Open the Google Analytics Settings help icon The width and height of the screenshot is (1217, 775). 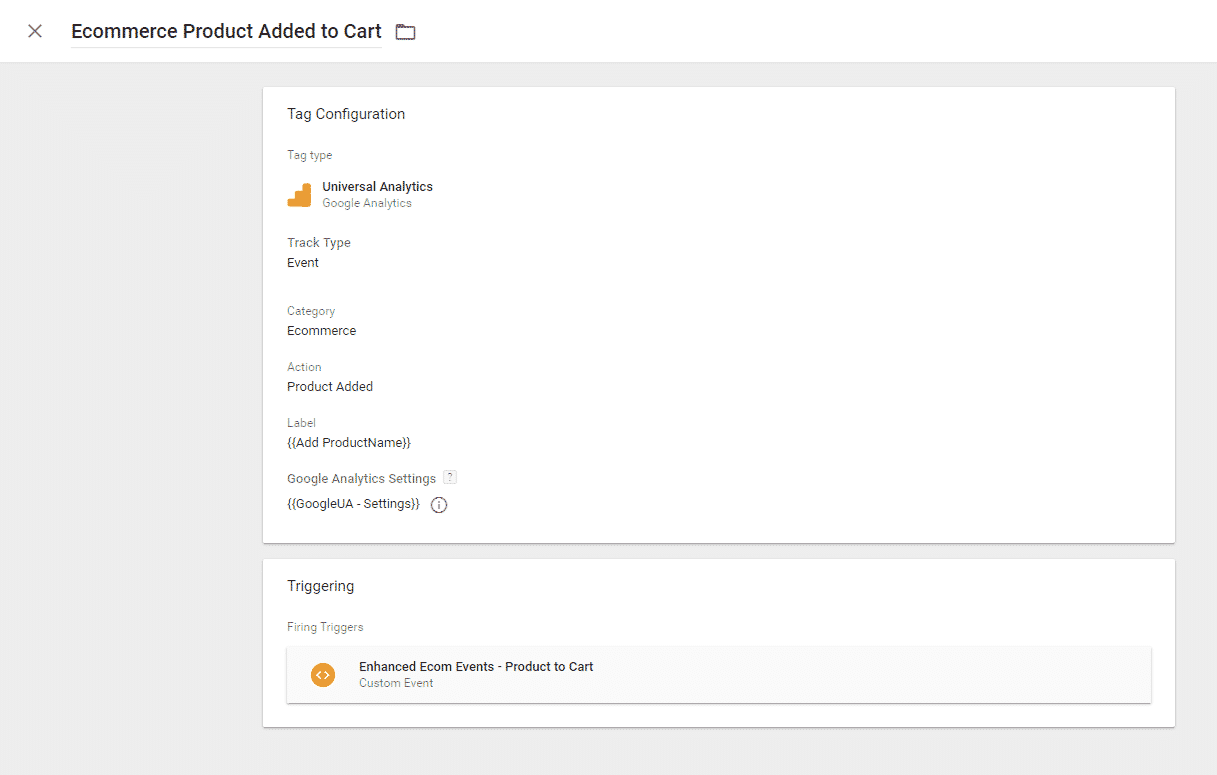pos(450,477)
